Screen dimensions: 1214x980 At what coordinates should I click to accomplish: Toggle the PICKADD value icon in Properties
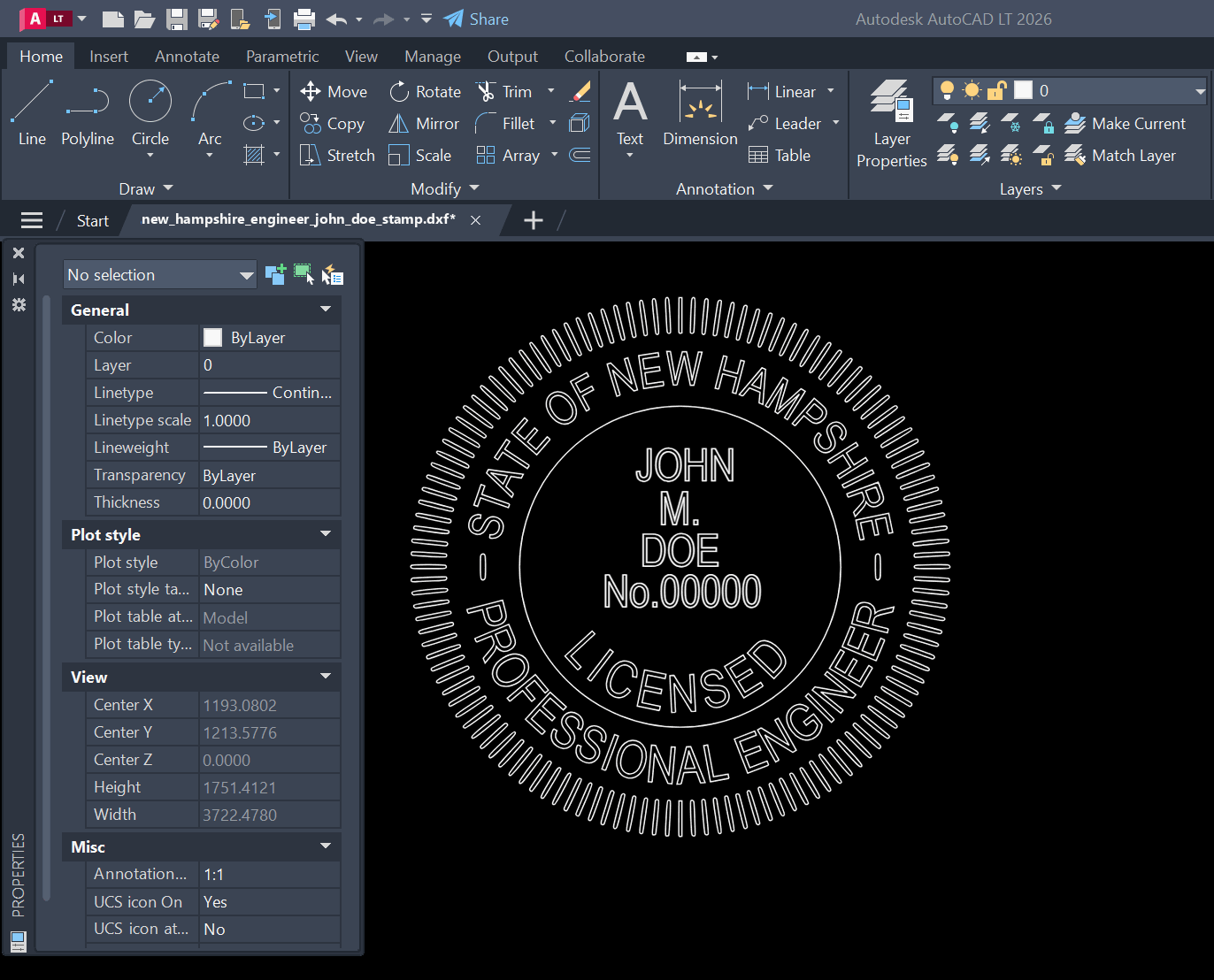click(275, 274)
